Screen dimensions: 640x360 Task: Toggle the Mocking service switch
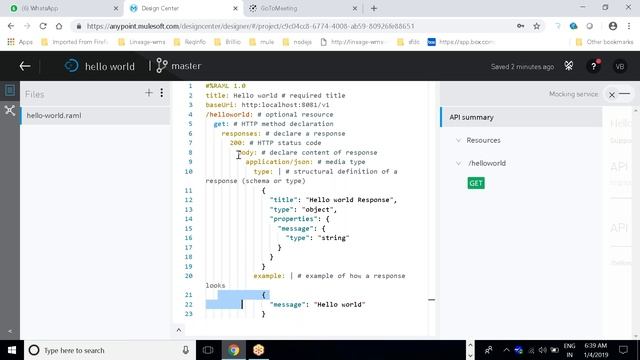tap(619, 94)
